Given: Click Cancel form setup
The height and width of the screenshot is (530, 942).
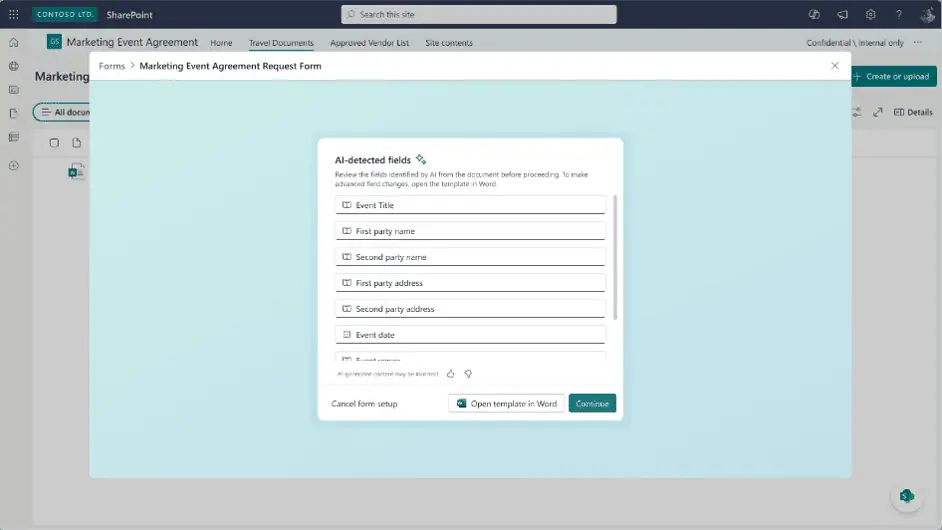Looking at the screenshot, I should (364, 404).
